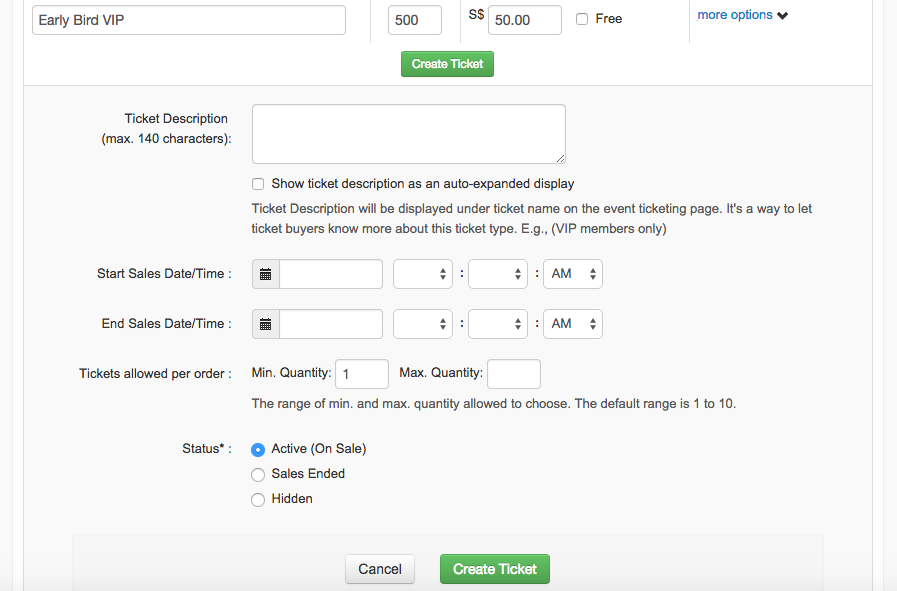Enable auto-expanded ticket description display
897x591 pixels.
click(x=258, y=184)
